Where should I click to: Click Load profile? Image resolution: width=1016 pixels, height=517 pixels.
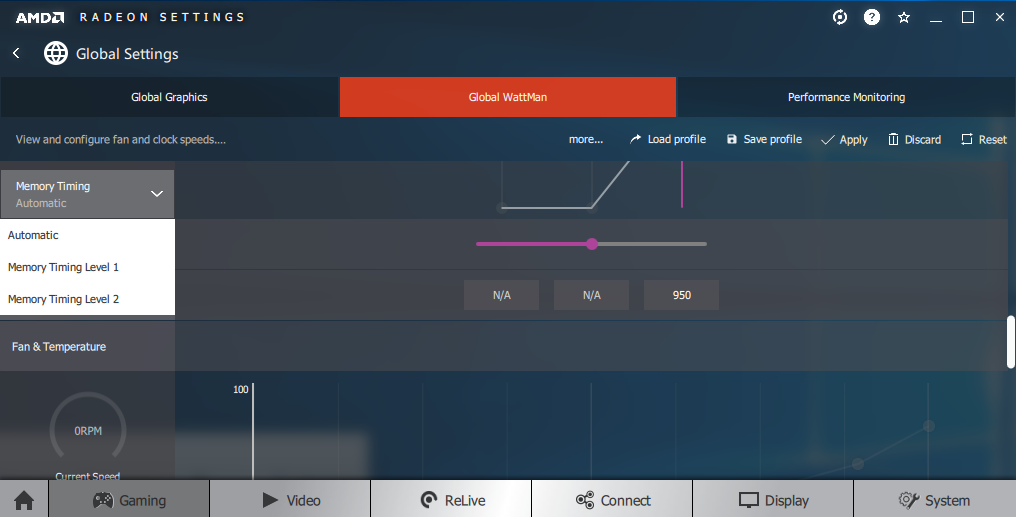pos(668,139)
